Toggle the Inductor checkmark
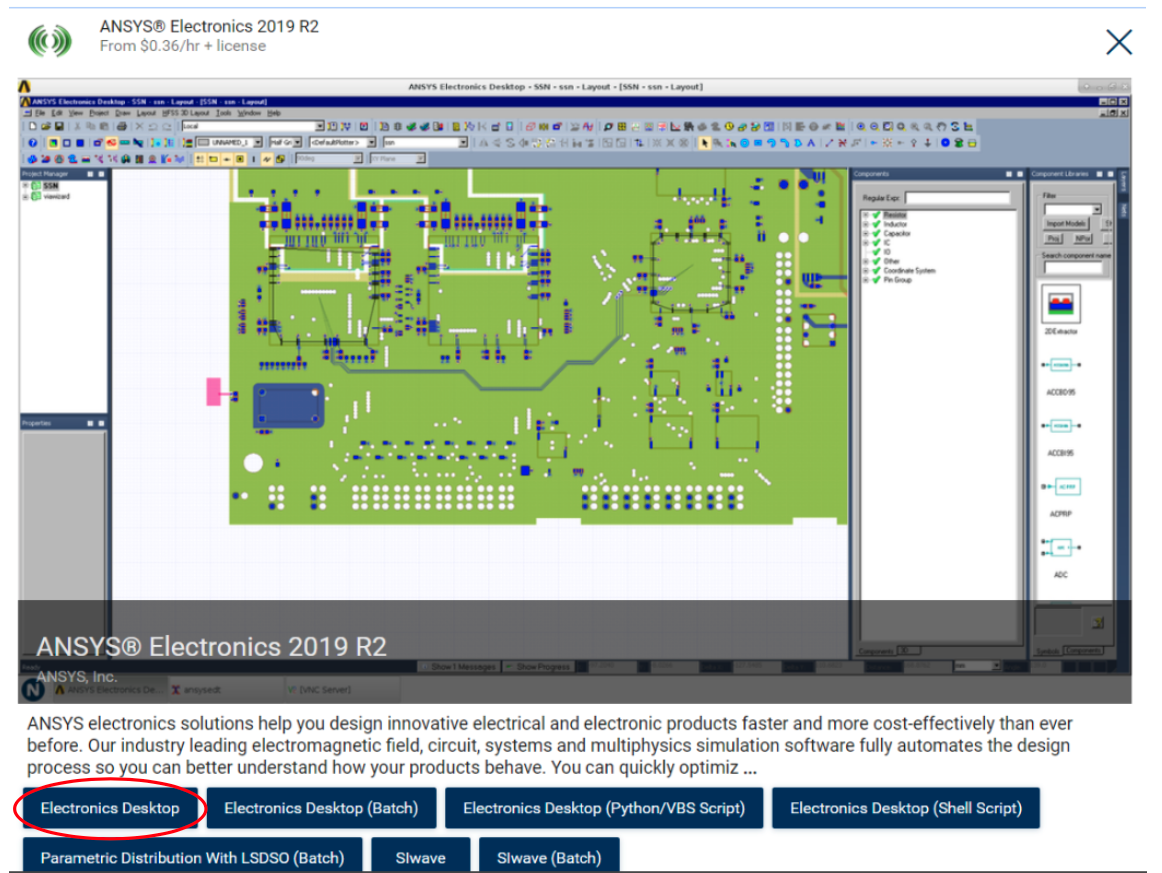 pos(876,224)
